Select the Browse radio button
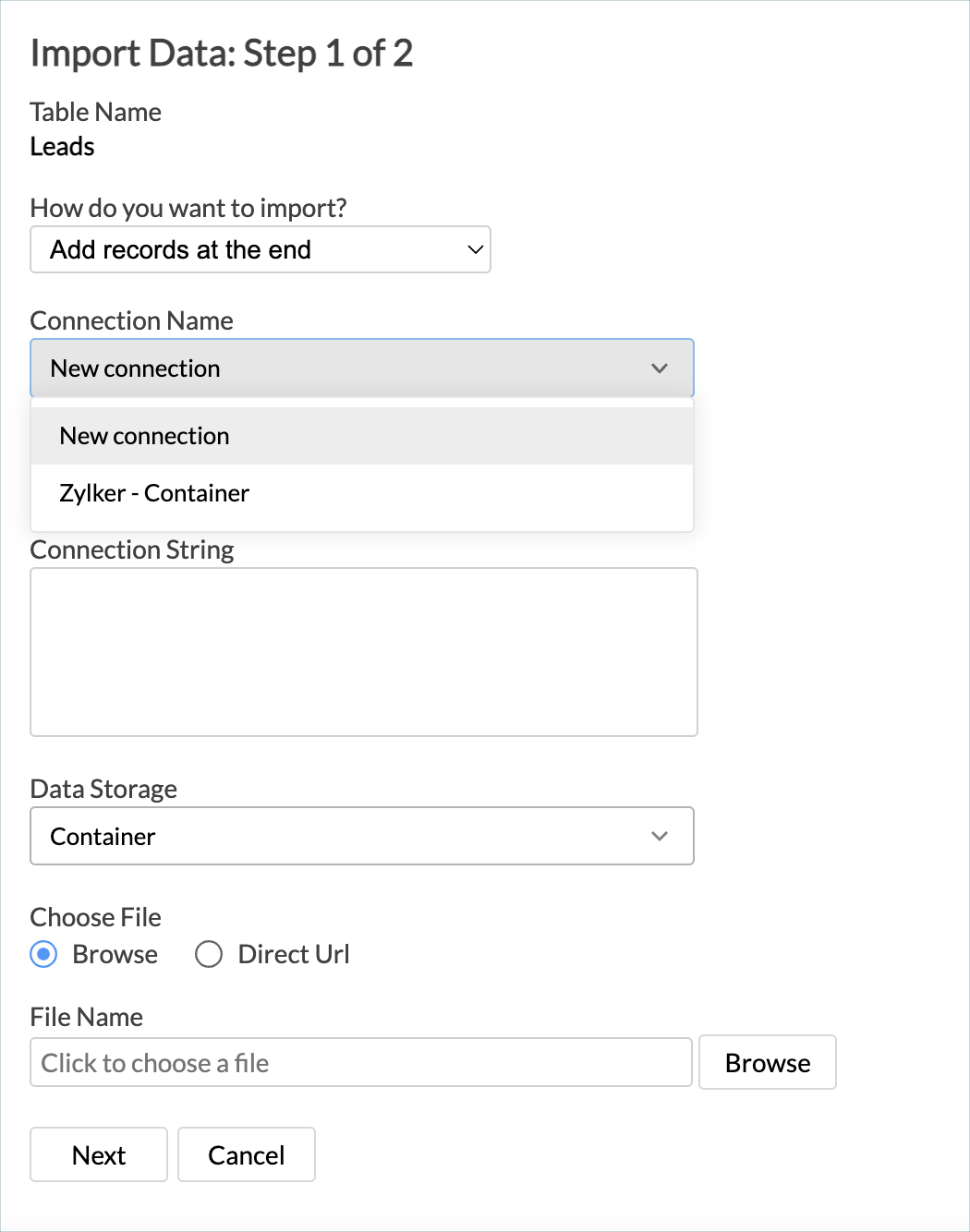This screenshot has height=1232, width=970. point(42,954)
